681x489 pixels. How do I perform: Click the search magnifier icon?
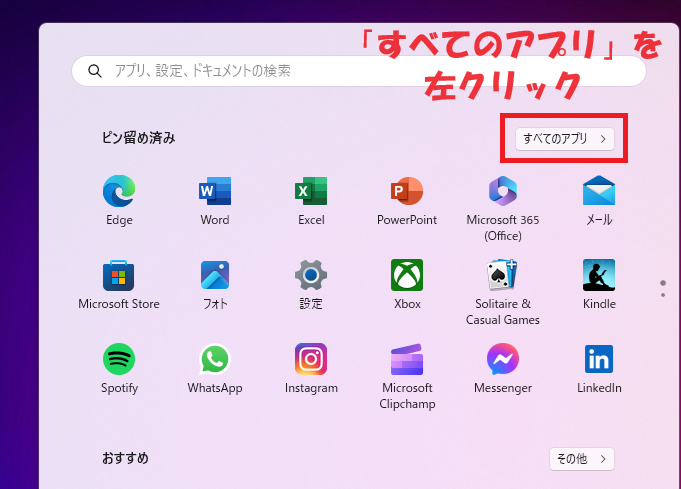click(95, 71)
